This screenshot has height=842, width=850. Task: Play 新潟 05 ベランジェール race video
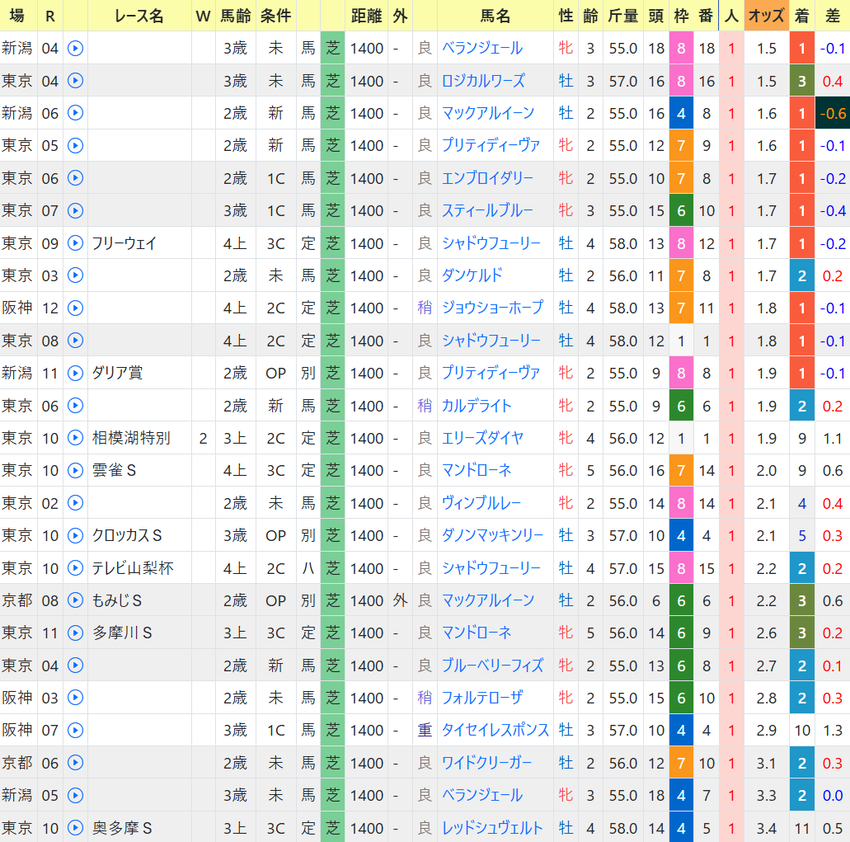75,795
